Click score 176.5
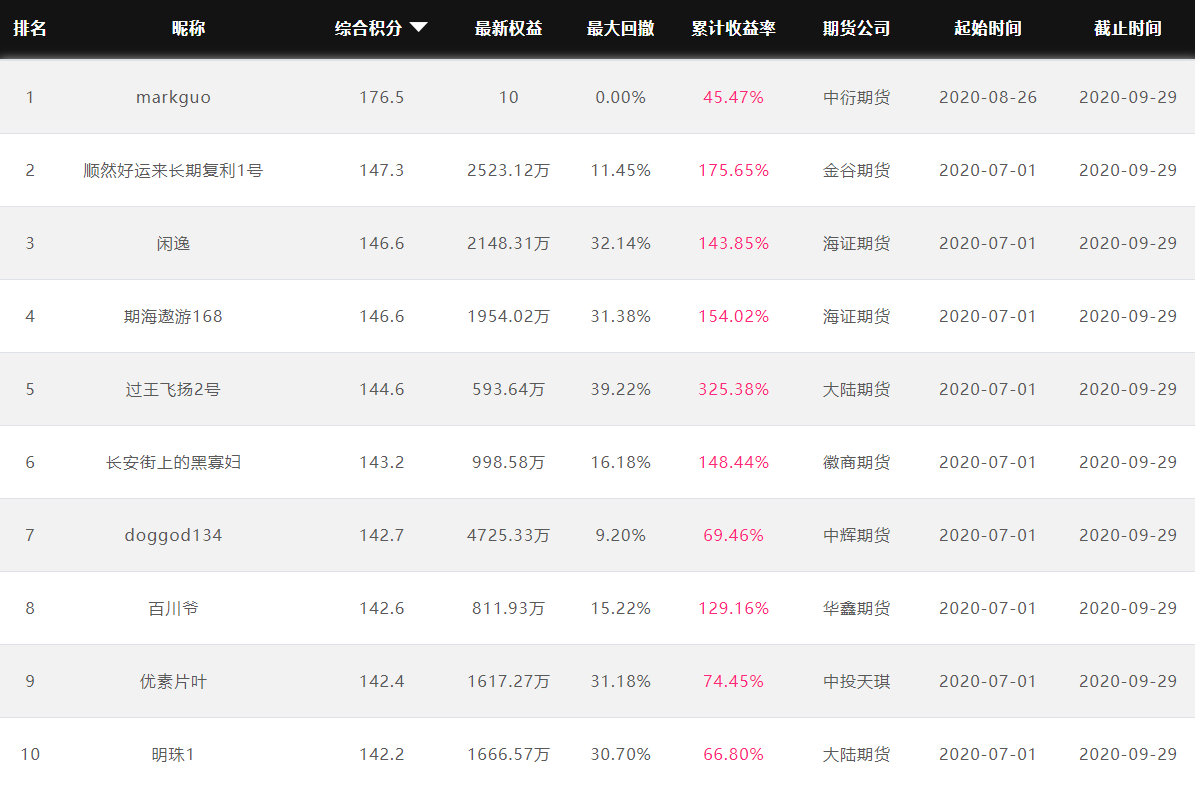Image resolution: width=1195 pixels, height=785 pixels. [382, 98]
